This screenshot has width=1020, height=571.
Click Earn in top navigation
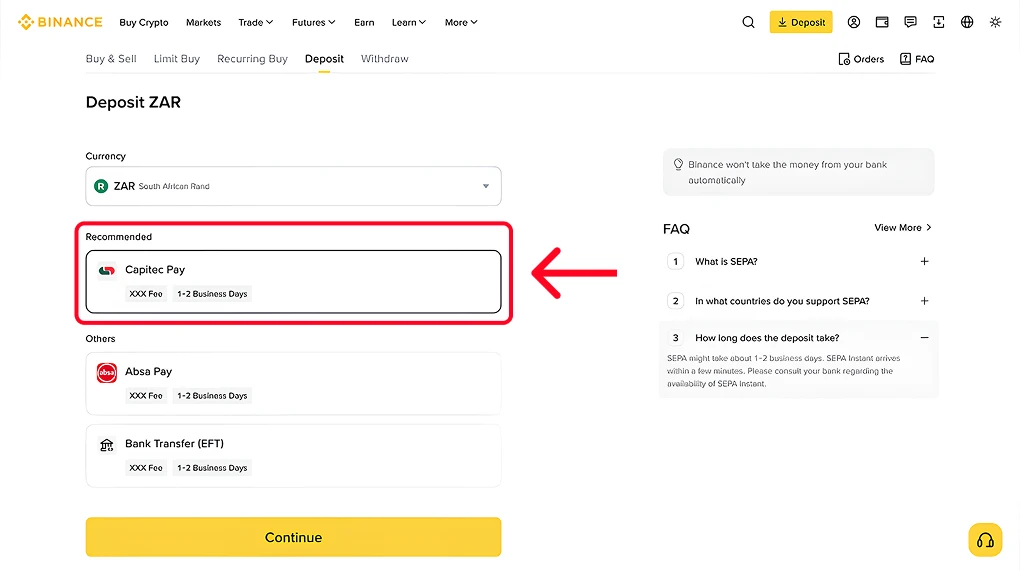click(364, 22)
